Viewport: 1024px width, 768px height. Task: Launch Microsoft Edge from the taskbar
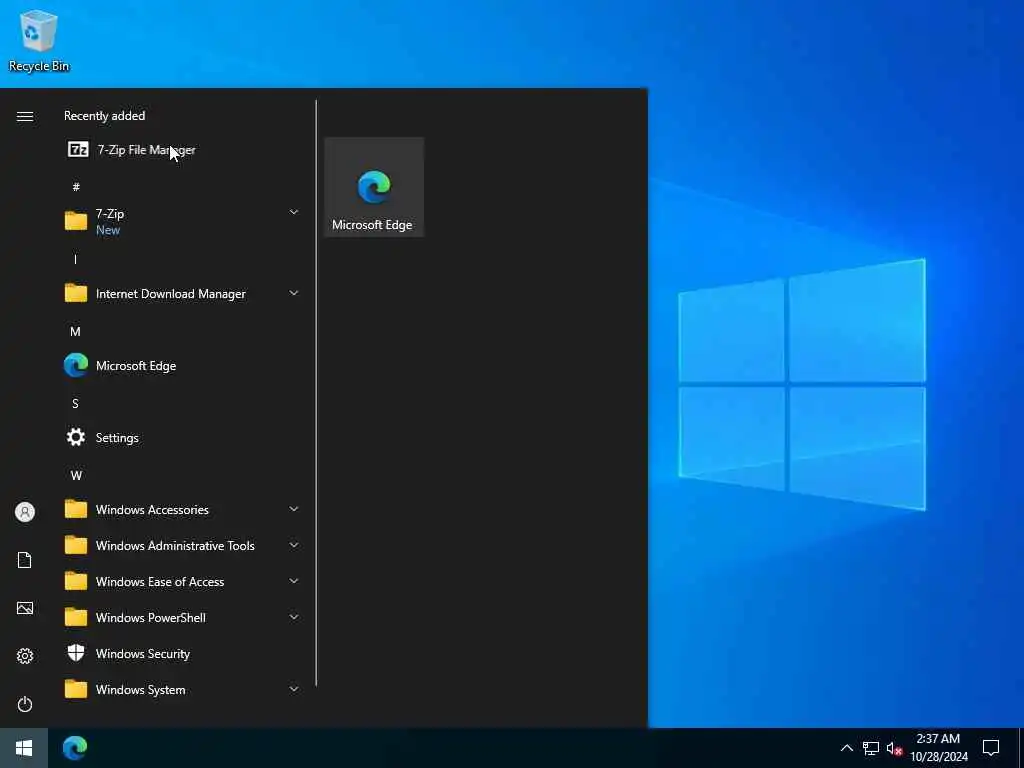point(75,748)
